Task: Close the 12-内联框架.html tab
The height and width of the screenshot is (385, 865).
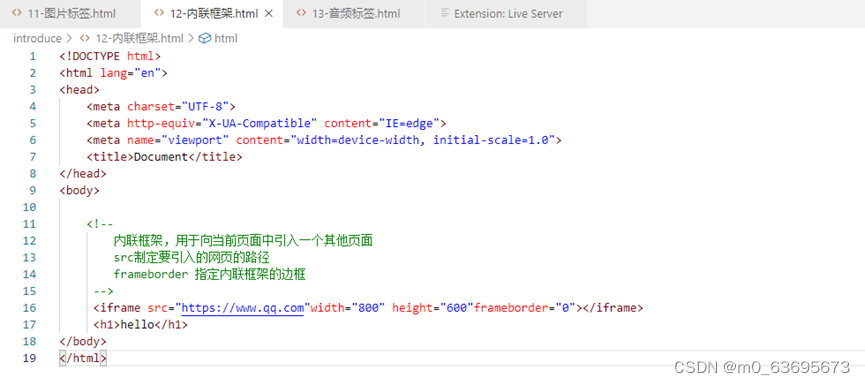Action: [x=269, y=13]
